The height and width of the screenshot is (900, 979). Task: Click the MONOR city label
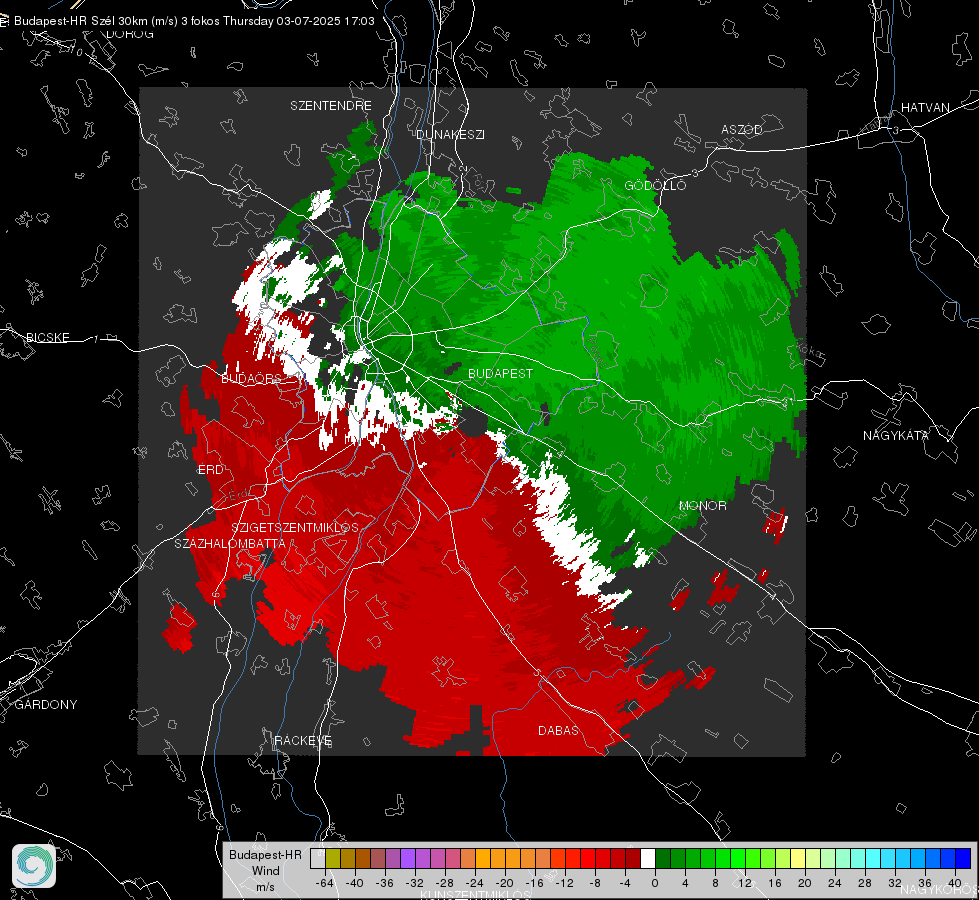coord(702,505)
